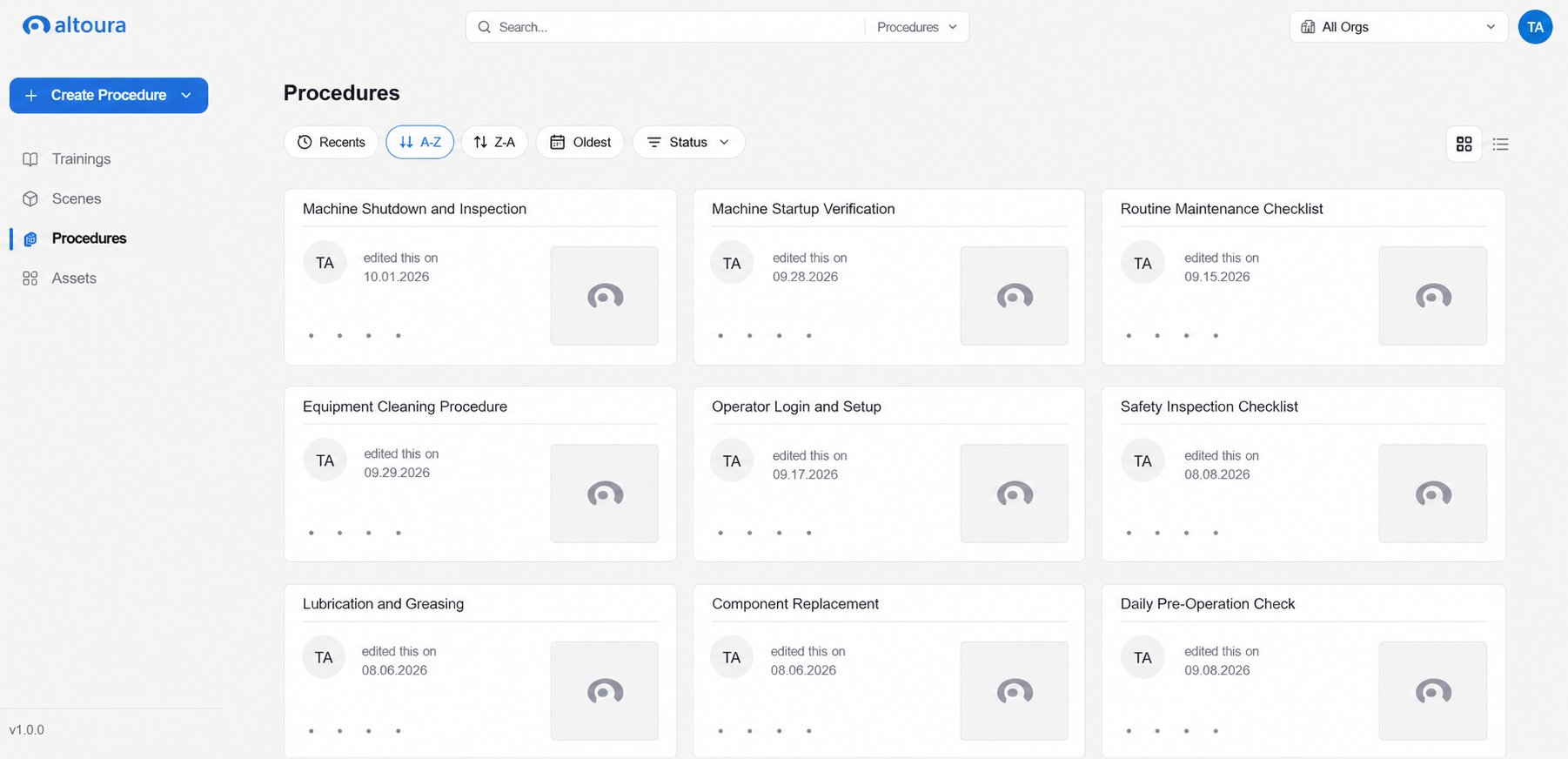Click Component Replacement thumbnail
This screenshot has height=759, width=1568.
[x=1014, y=691]
